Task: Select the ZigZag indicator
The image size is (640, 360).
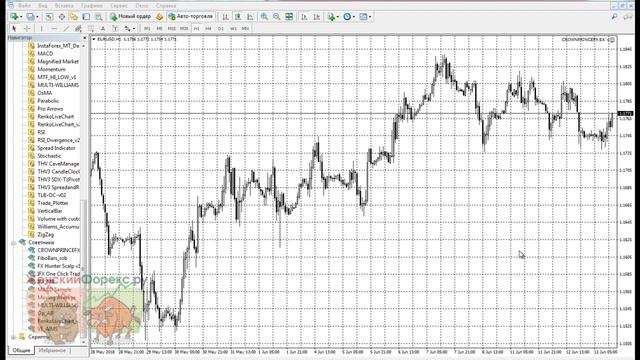Action: pos(46,235)
